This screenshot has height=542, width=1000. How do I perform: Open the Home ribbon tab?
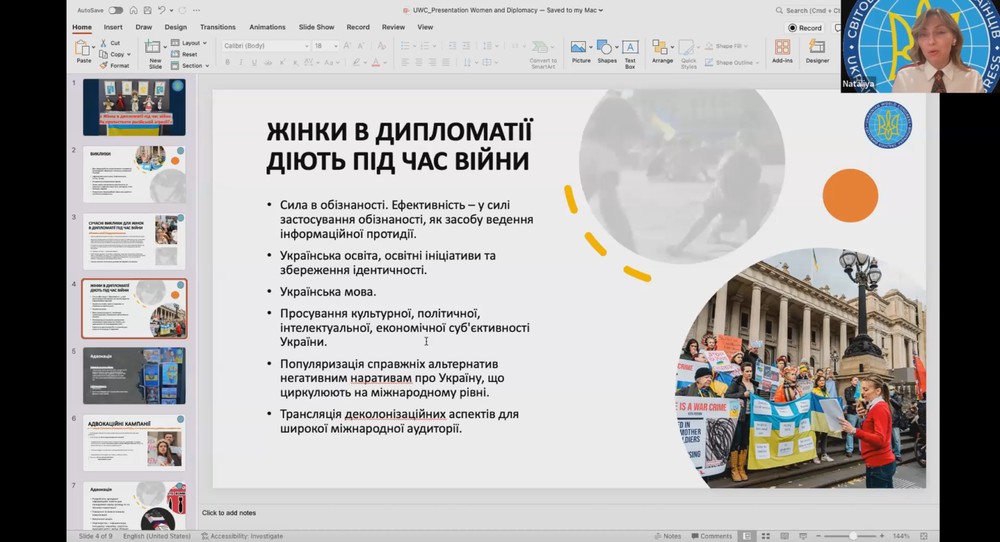82,27
